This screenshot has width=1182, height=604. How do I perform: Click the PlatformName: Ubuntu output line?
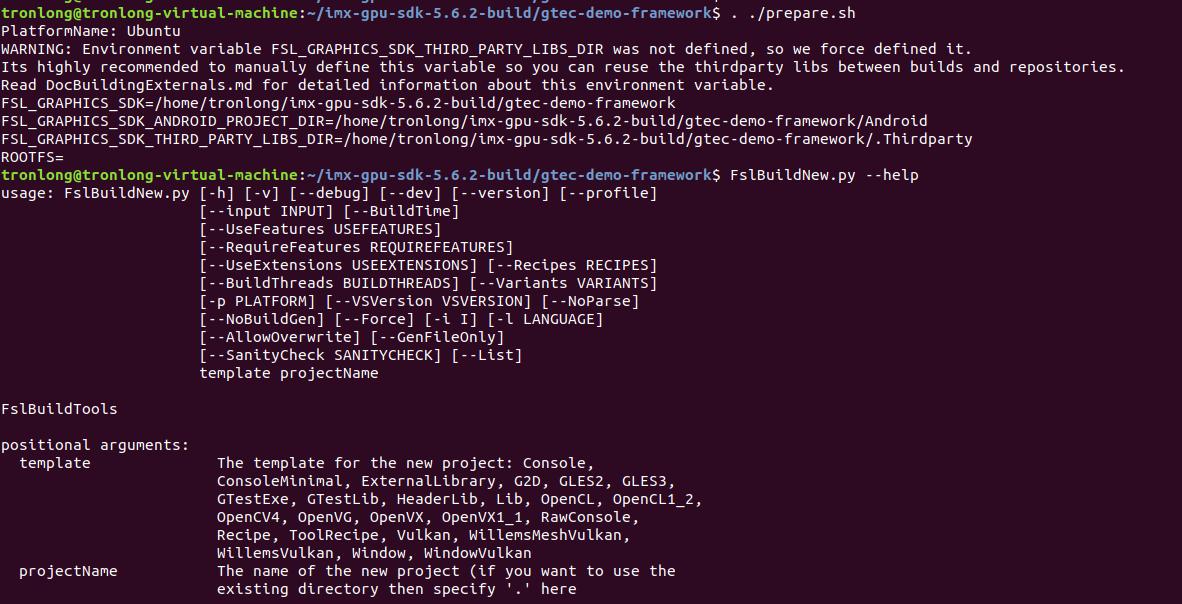click(91, 31)
